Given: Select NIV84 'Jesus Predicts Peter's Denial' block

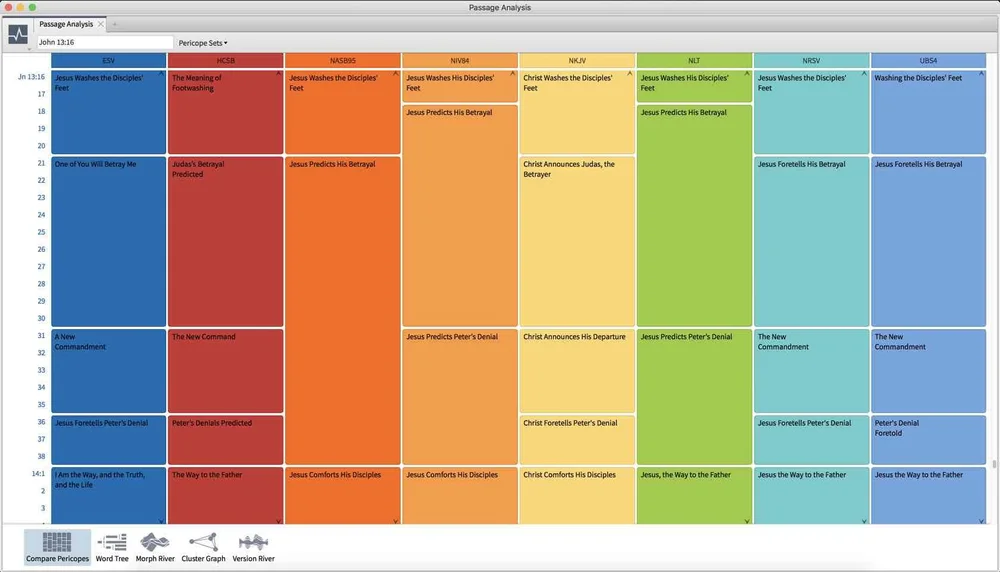Looking at the screenshot, I should click(460, 397).
